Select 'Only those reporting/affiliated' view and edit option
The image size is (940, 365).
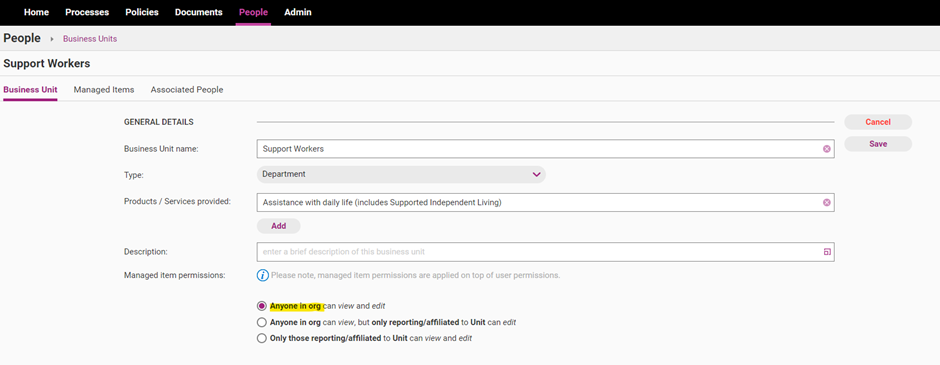pyautogui.click(x=261, y=338)
